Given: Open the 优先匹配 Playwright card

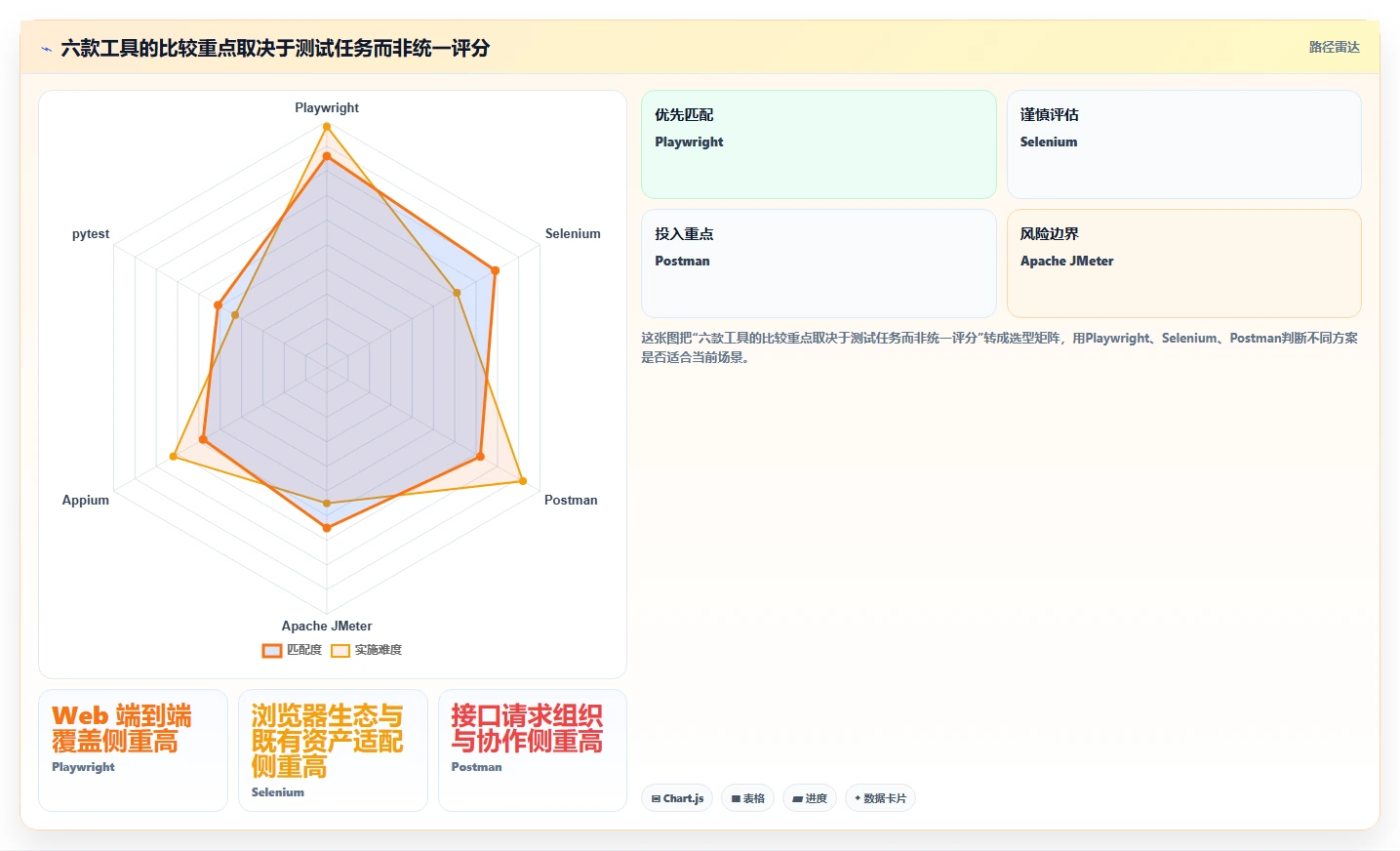Looking at the screenshot, I should (x=819, y=144).
